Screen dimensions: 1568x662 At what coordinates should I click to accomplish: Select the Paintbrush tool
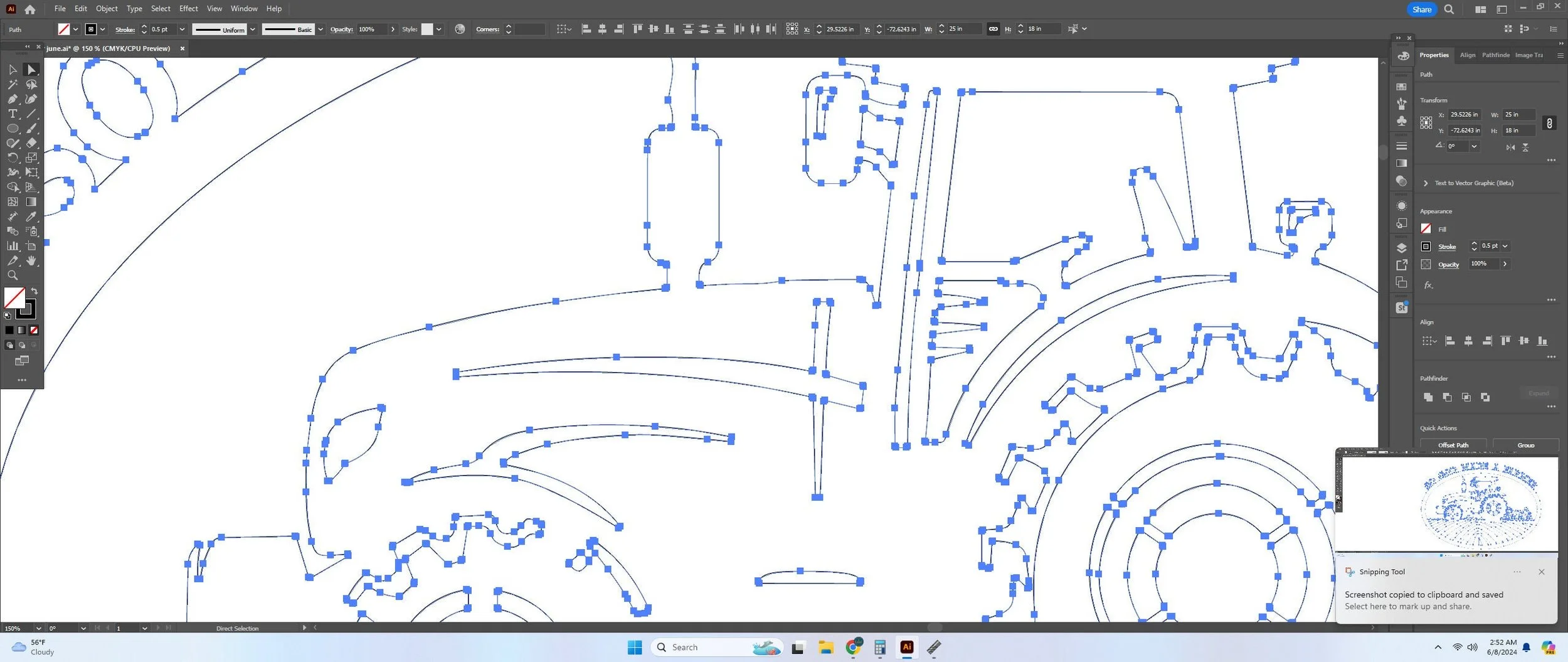[31, 129]
